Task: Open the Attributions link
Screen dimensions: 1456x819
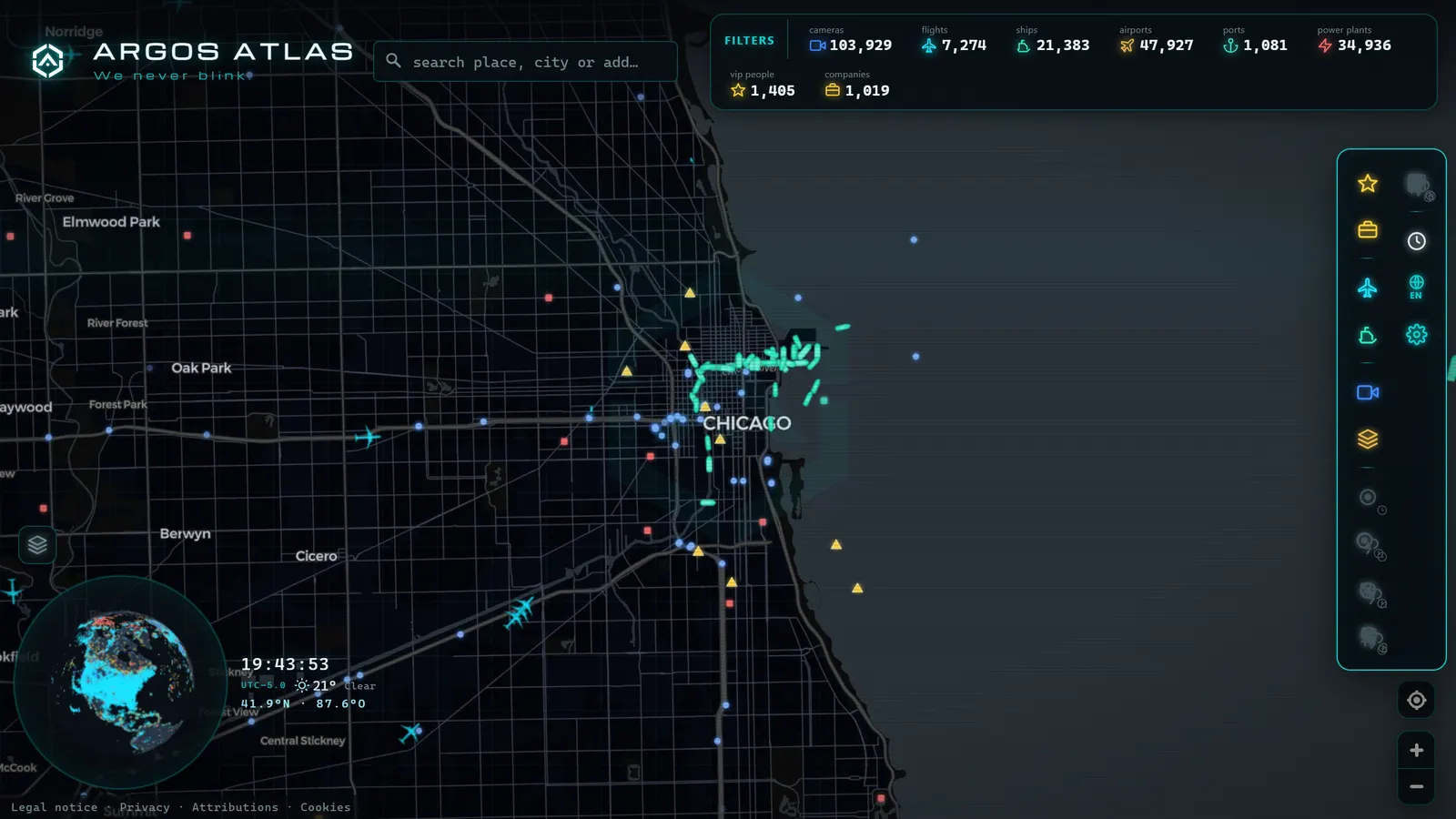Action: [235, 807]
